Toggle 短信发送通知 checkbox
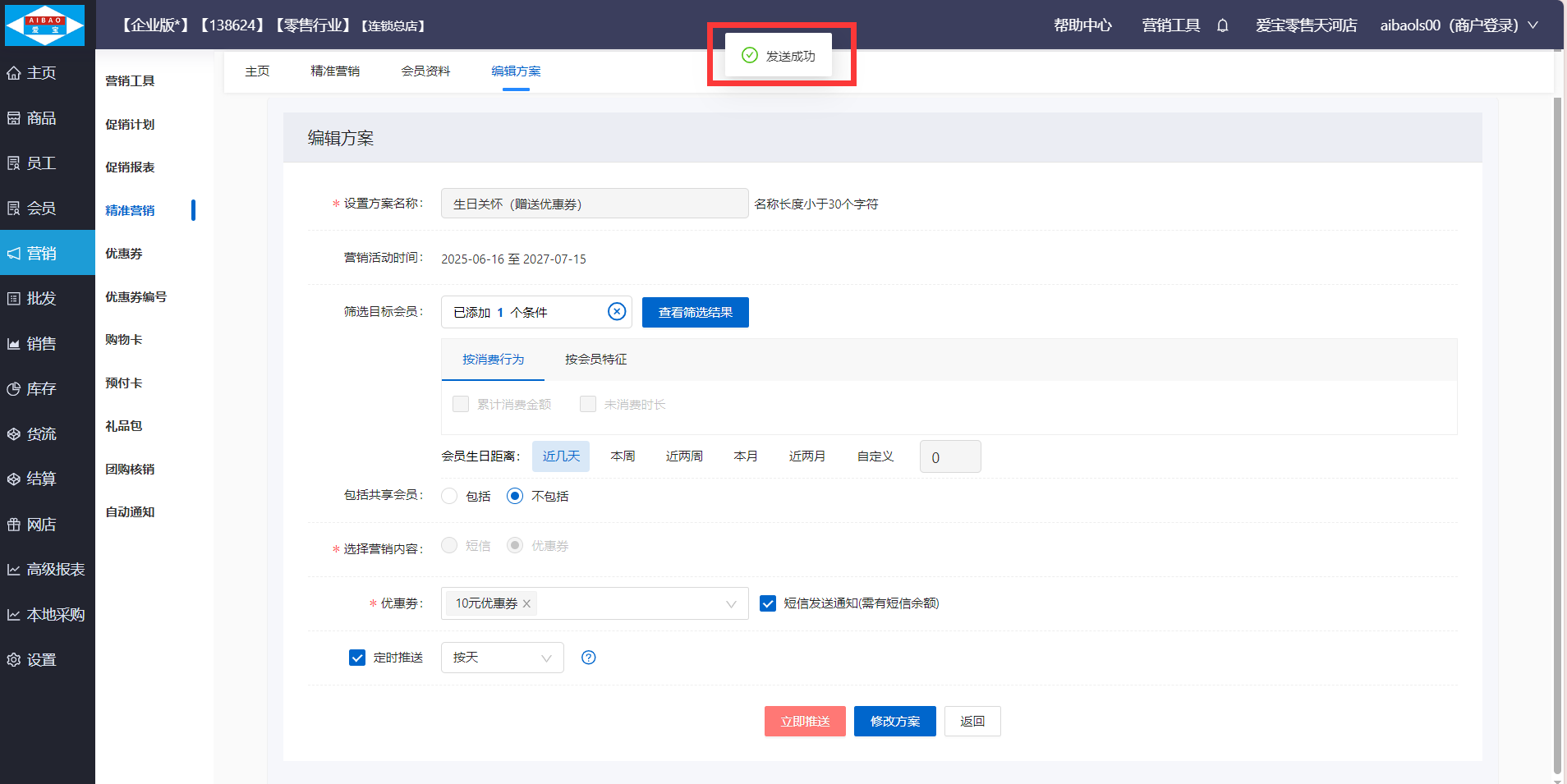The height and width of the screenshot is (784, 1567). coord(768,603)
